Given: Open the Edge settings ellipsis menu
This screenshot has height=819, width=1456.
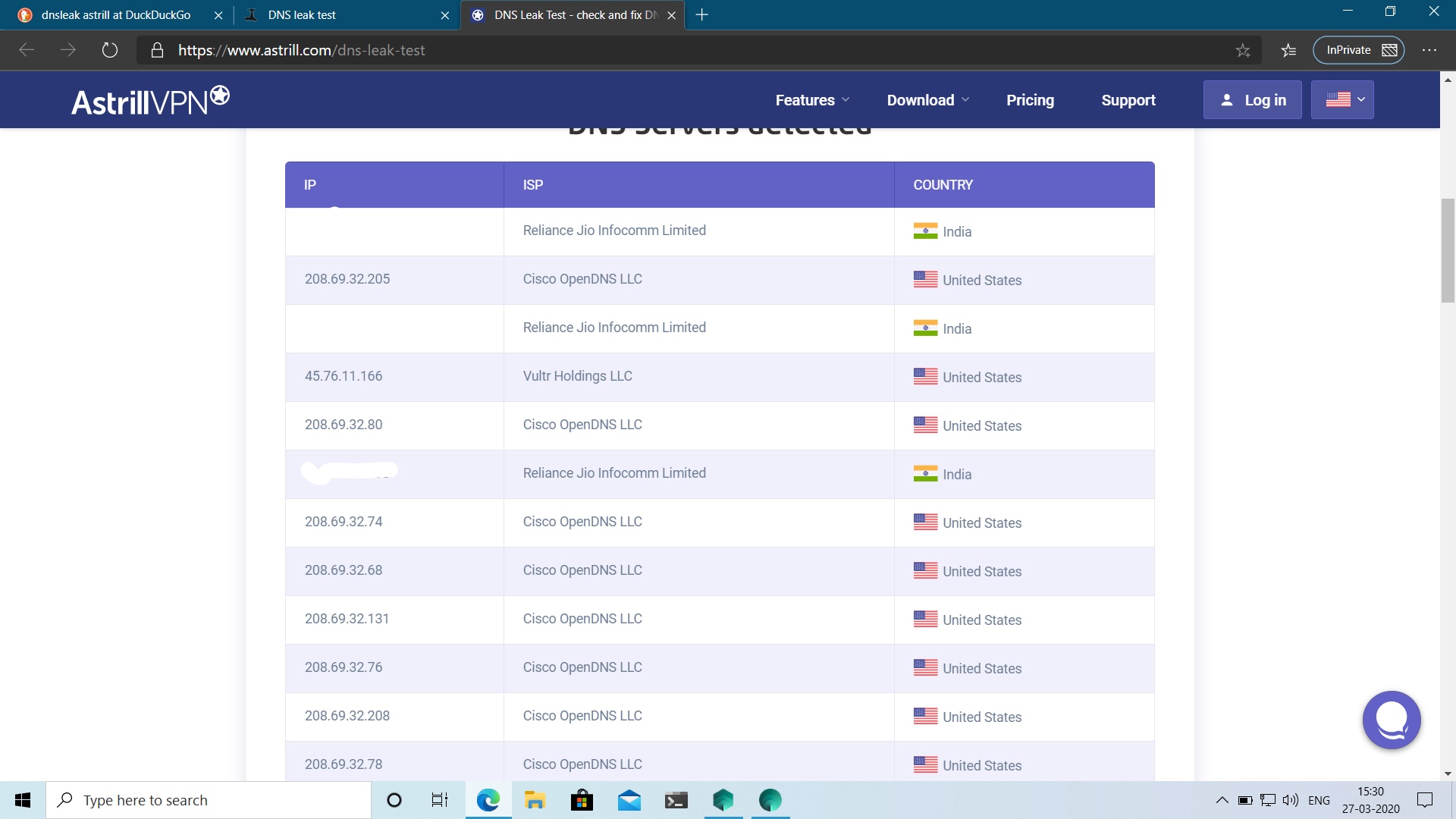Looking at the screenshot, I should 1429,50.
